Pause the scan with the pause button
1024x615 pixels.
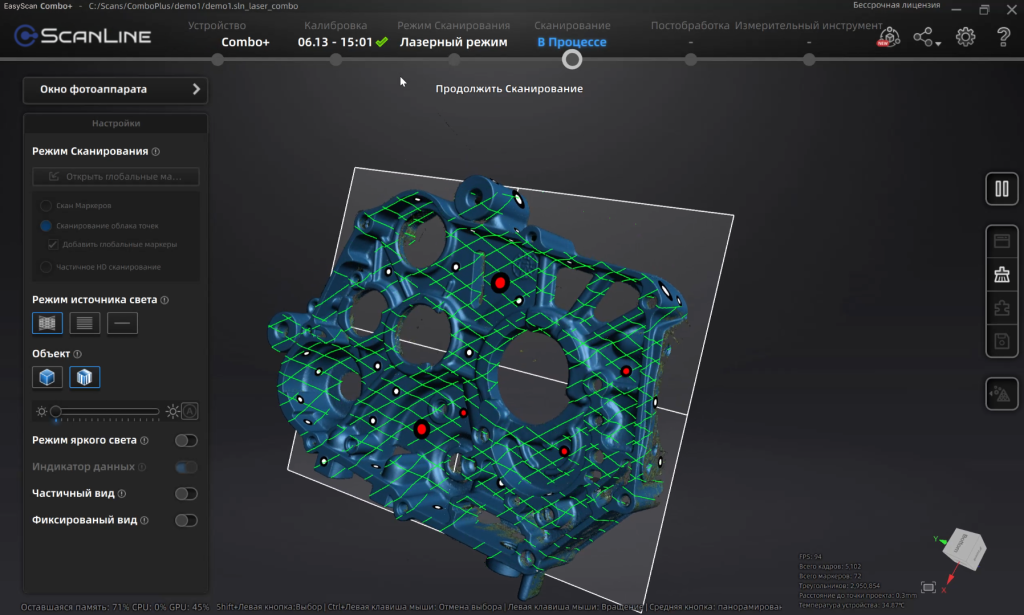point(1001,189)
